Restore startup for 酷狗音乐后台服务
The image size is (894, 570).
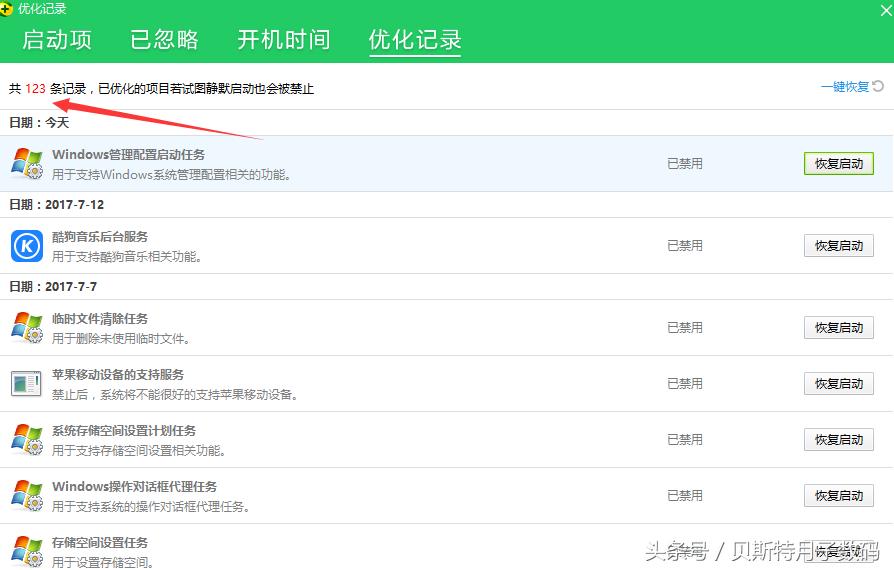[x=839, y=246]
